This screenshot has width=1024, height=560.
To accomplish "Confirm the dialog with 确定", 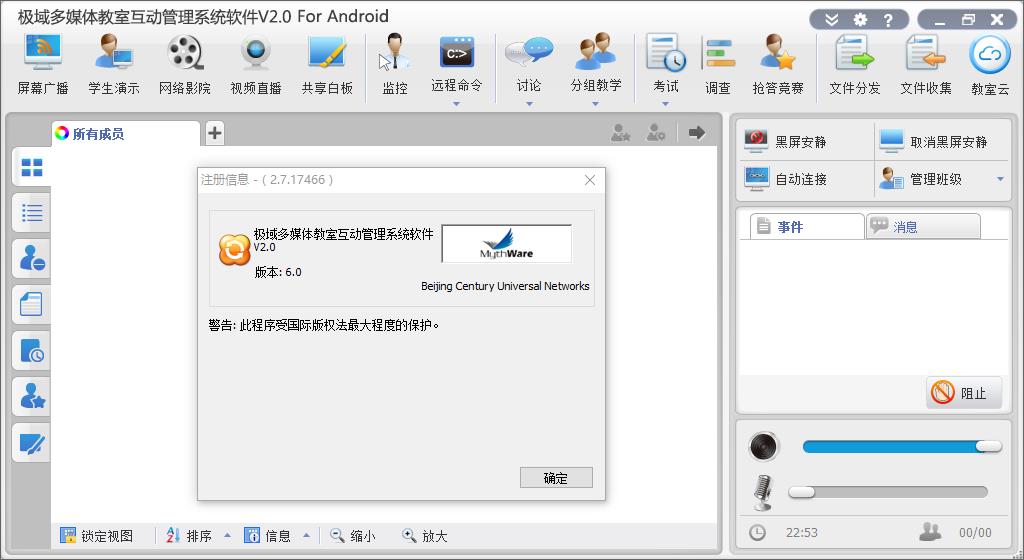I will point(556,478).
